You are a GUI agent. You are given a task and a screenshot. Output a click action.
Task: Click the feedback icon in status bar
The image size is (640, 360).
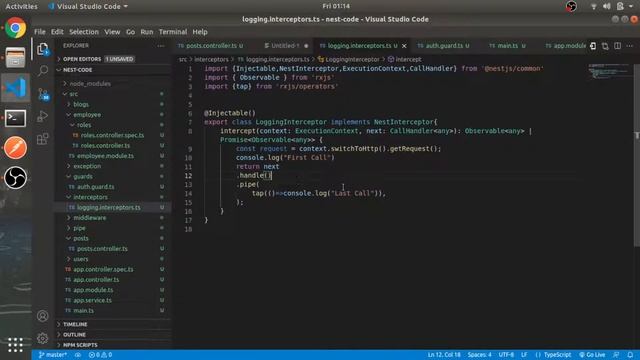tap(616, 355)
